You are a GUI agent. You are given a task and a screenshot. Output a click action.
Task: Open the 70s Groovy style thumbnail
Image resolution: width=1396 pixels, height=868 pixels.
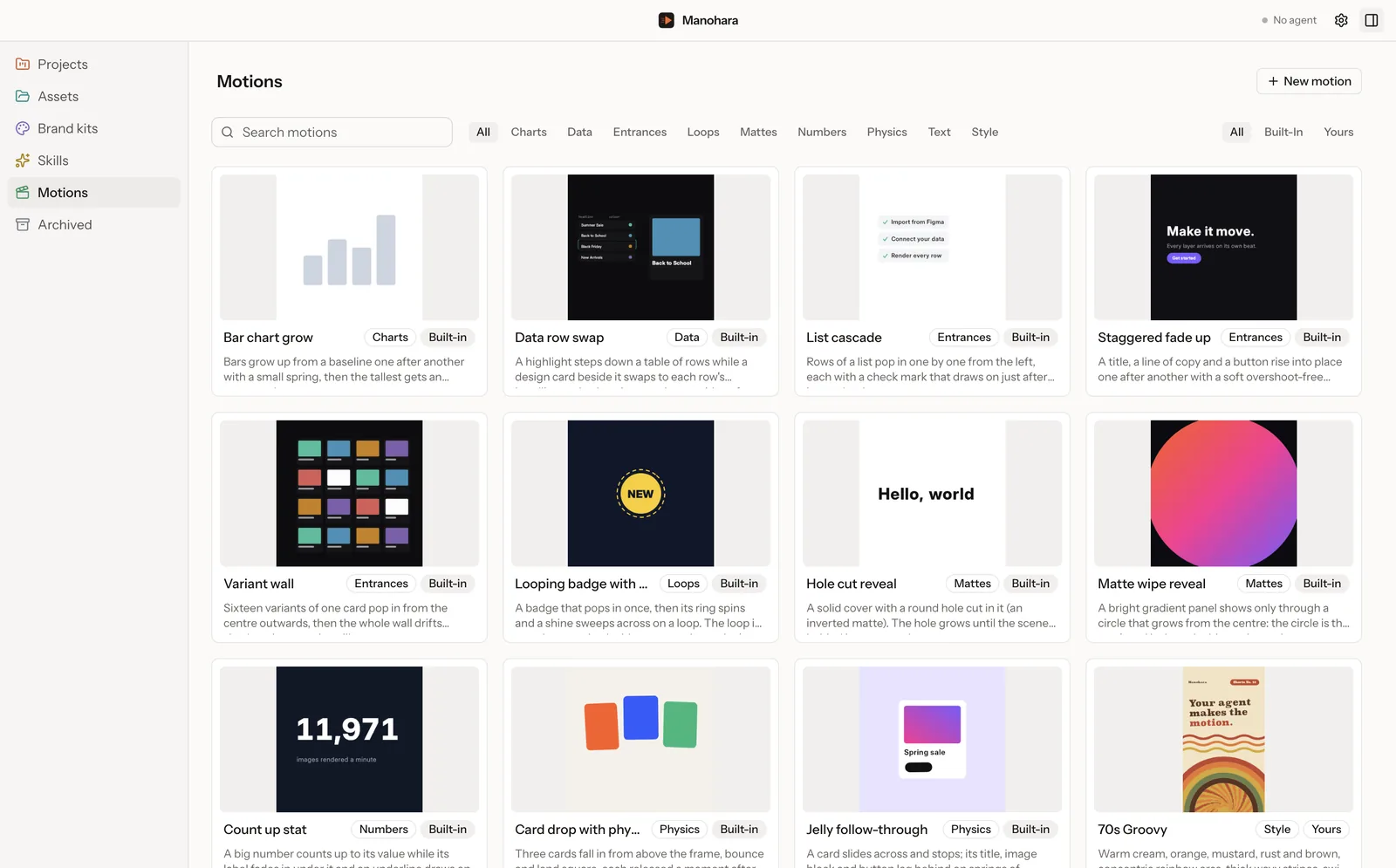1223,740
